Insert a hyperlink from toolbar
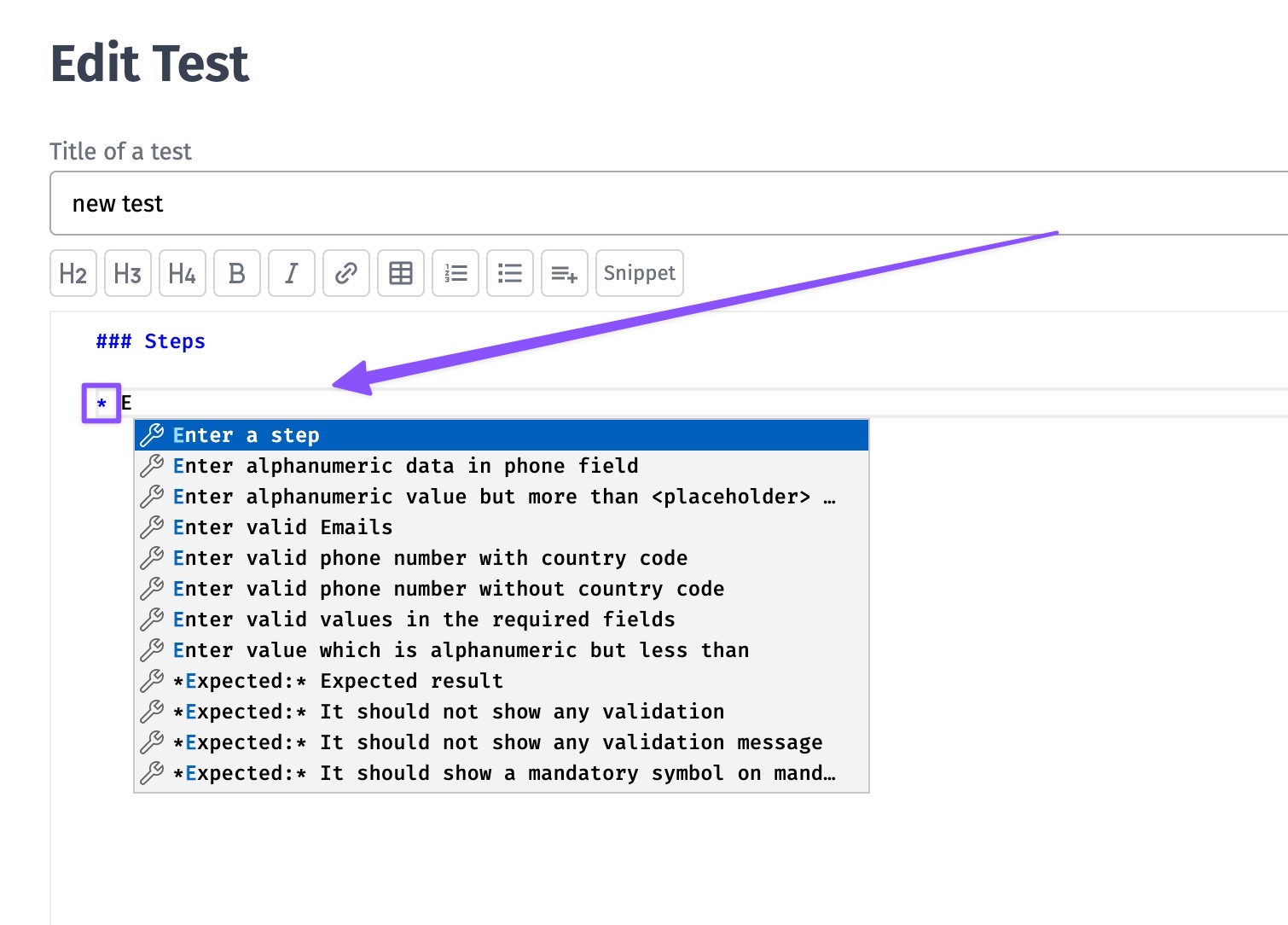This screenshot has height=925, width=1288. [x=346, y=273]
